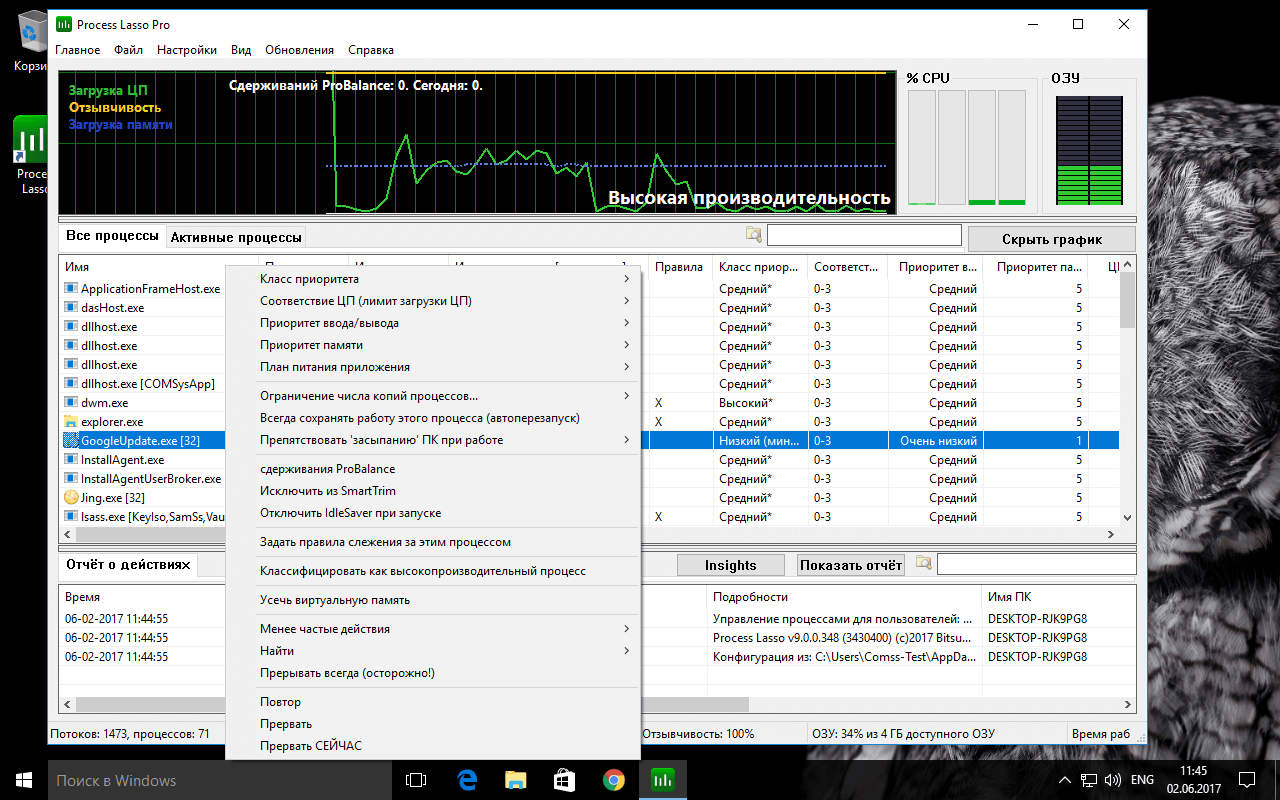Open the Файл menu
The width and height of the screenshot is (1280, 800).
pyautogui.click(x=128, y=50)
